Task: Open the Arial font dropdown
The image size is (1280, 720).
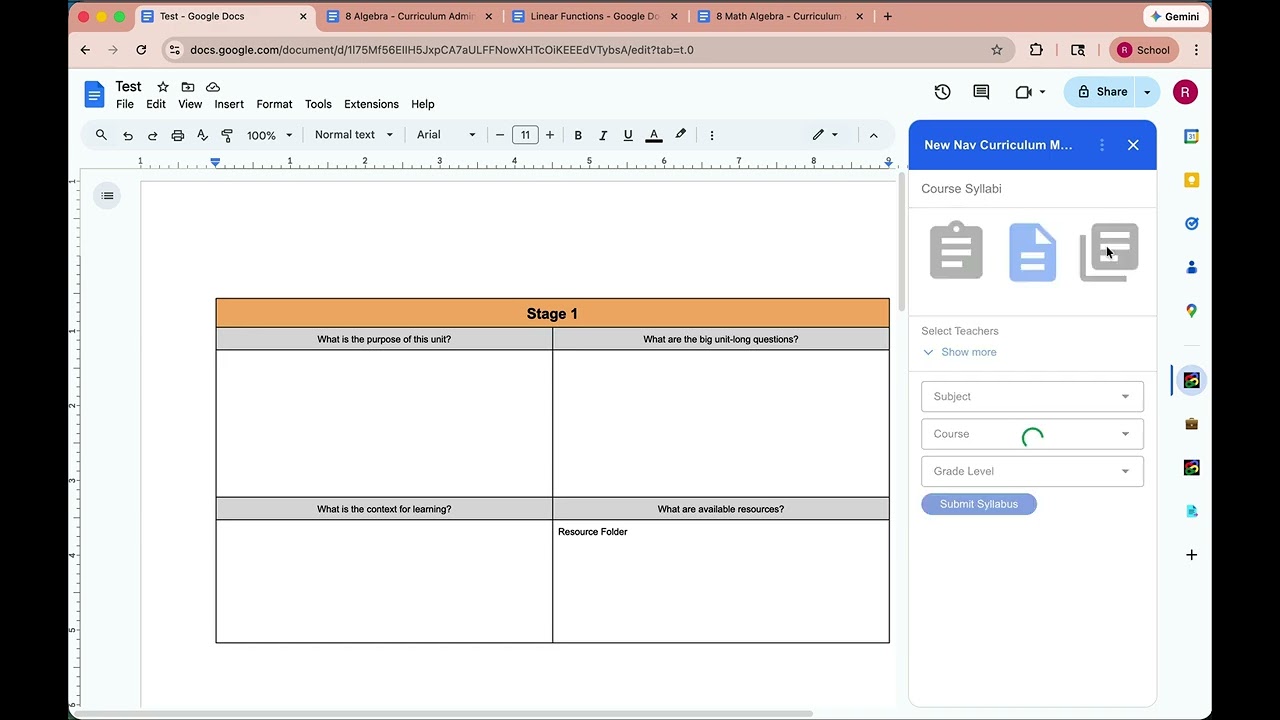Action: coord(446,135)
